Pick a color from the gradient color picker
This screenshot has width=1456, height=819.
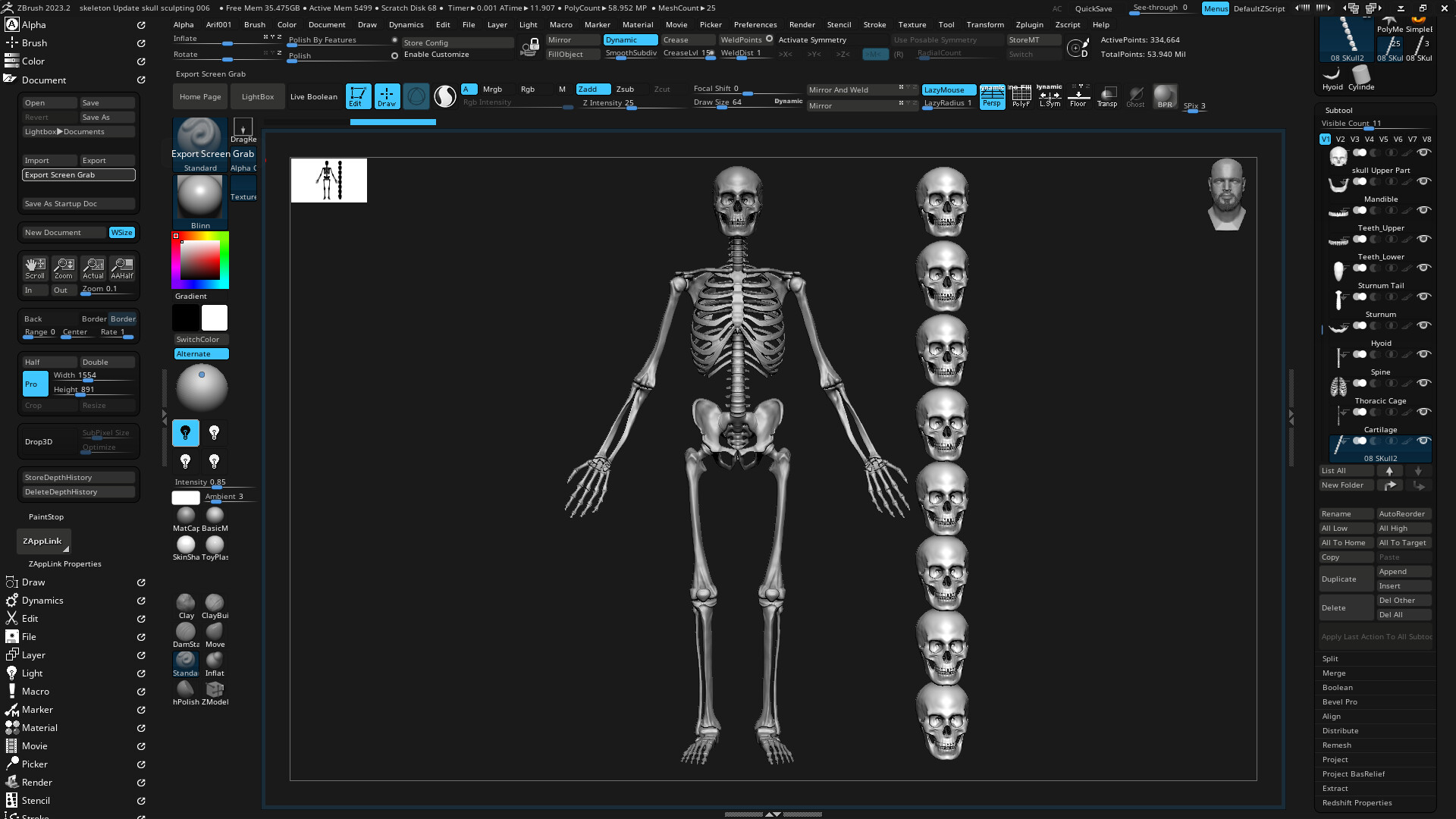click(199, 260)
